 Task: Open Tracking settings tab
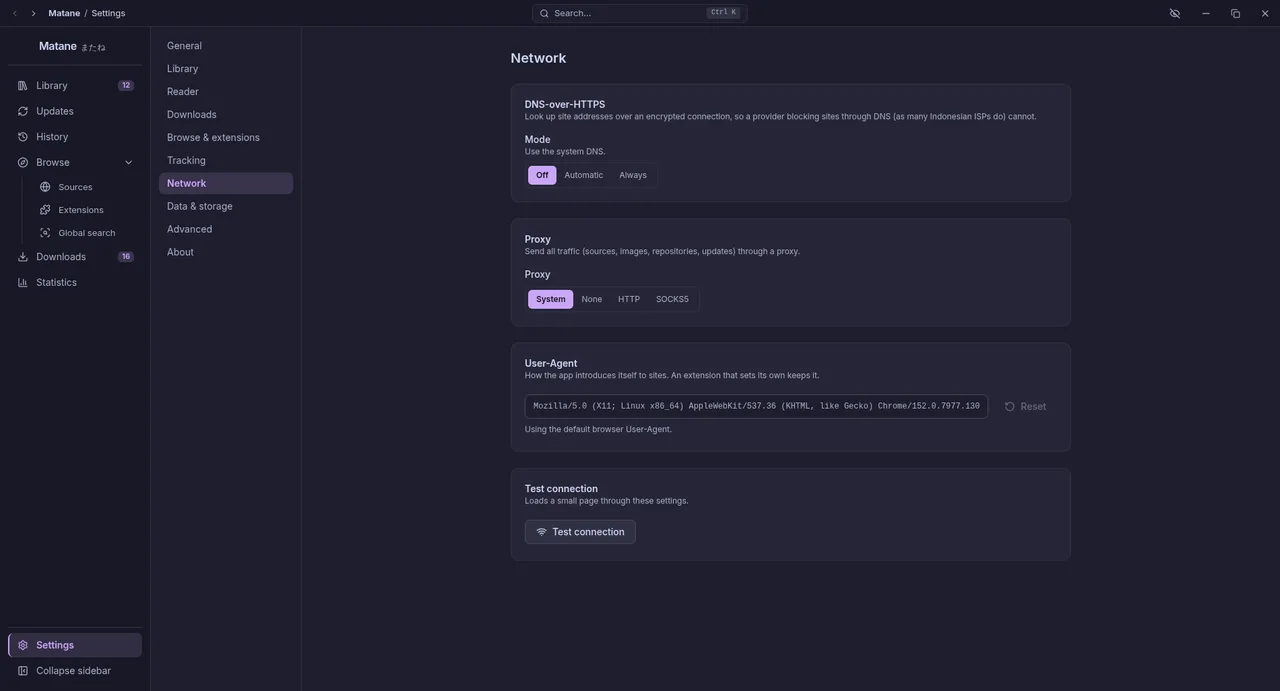(226, 161)
